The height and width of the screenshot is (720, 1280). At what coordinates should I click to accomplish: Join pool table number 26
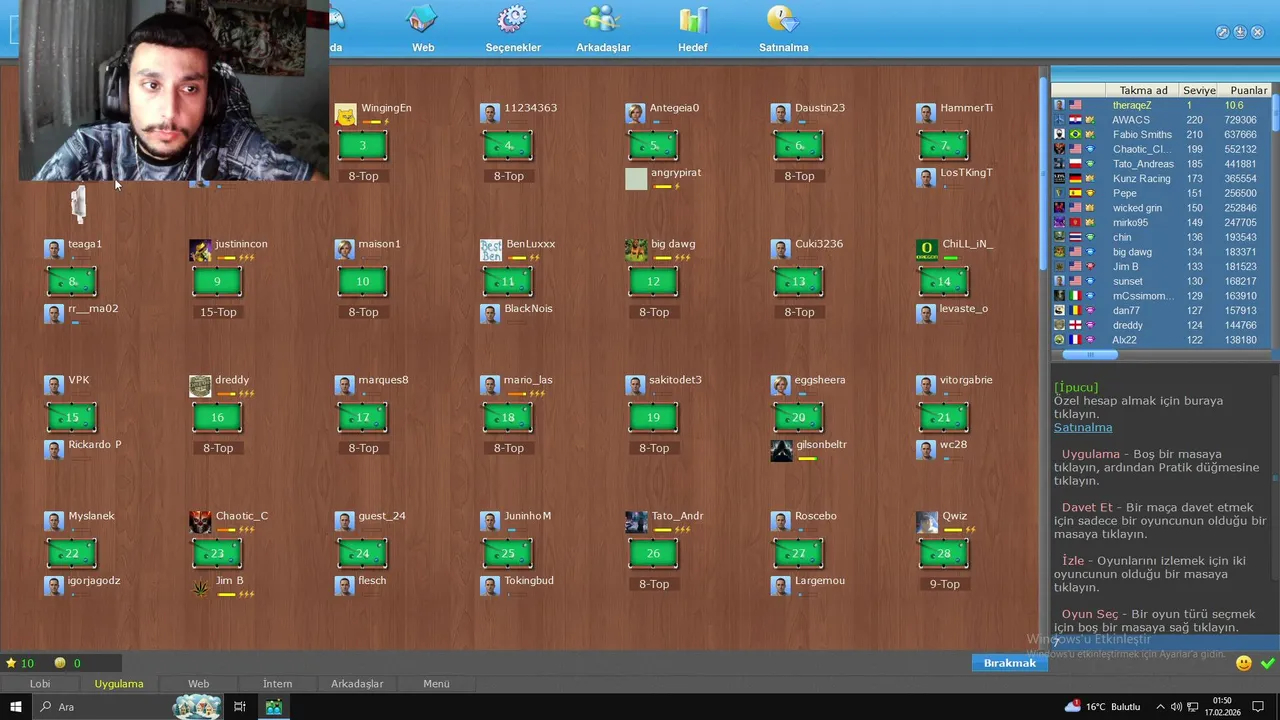(653, 554)
